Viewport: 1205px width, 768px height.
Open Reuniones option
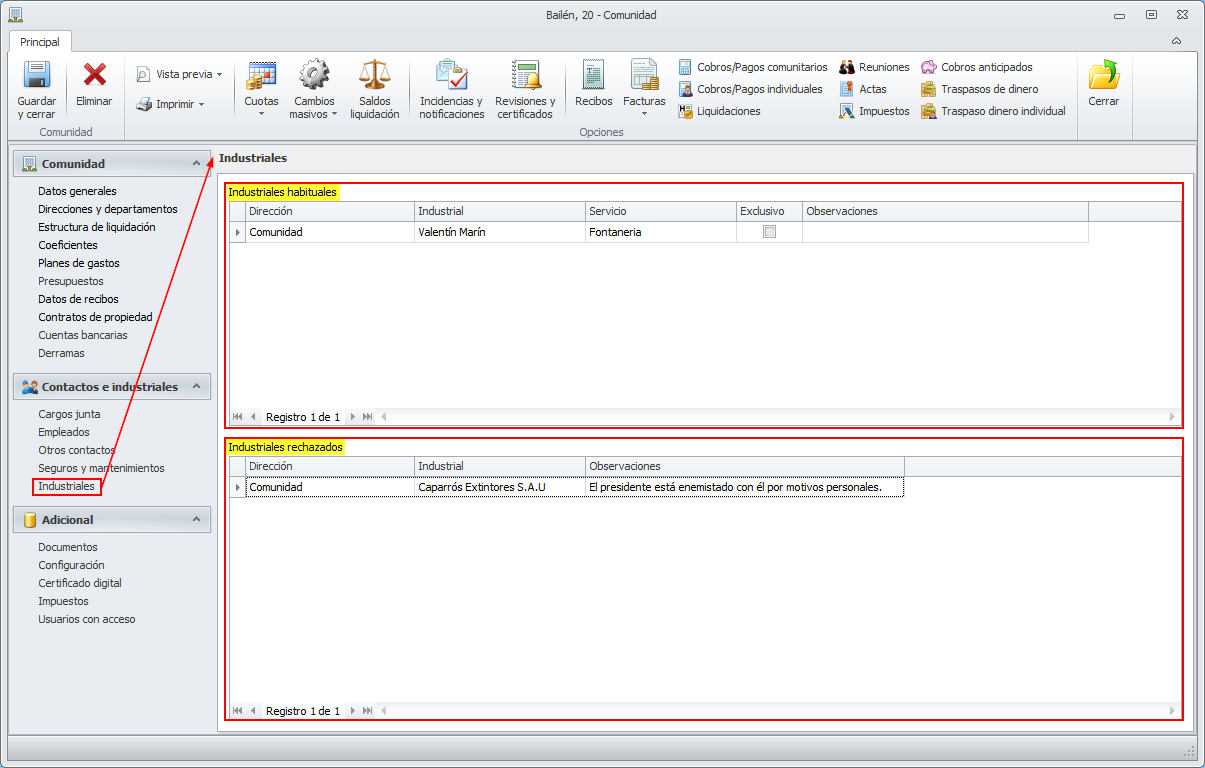click(875, 67)
